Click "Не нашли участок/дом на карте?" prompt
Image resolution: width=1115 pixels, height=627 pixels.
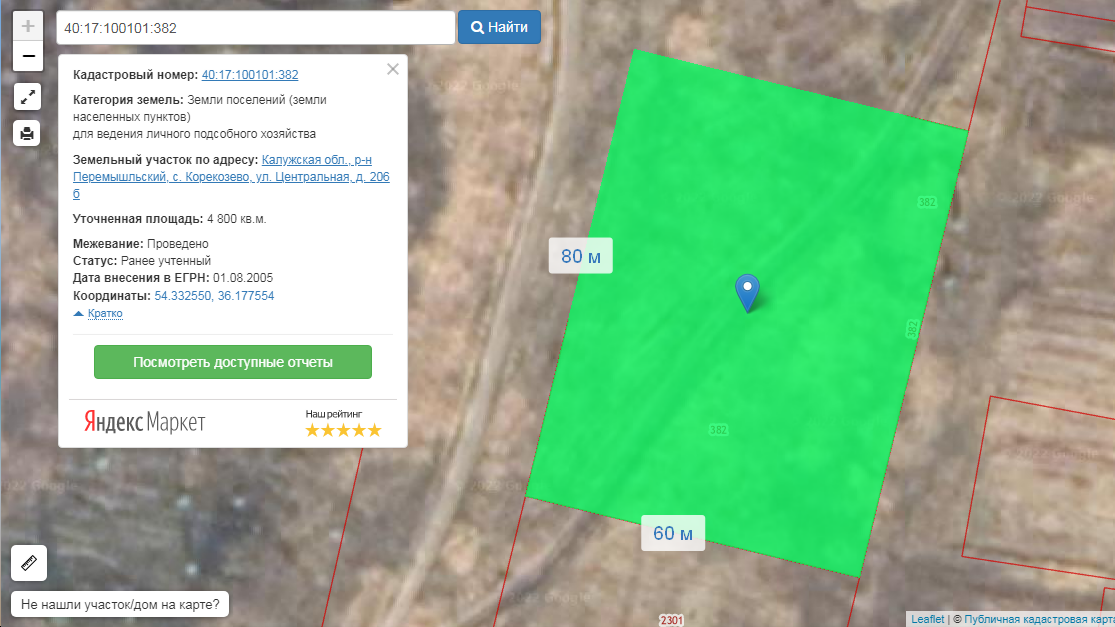pyautogui.click(x=120, y=605)
